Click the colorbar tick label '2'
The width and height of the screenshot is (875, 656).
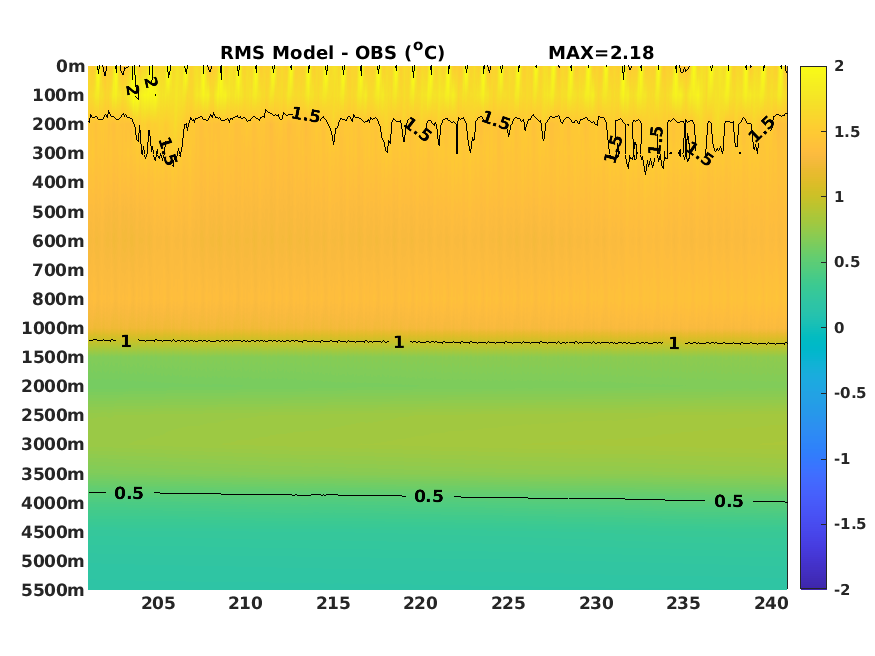(839, 66)
